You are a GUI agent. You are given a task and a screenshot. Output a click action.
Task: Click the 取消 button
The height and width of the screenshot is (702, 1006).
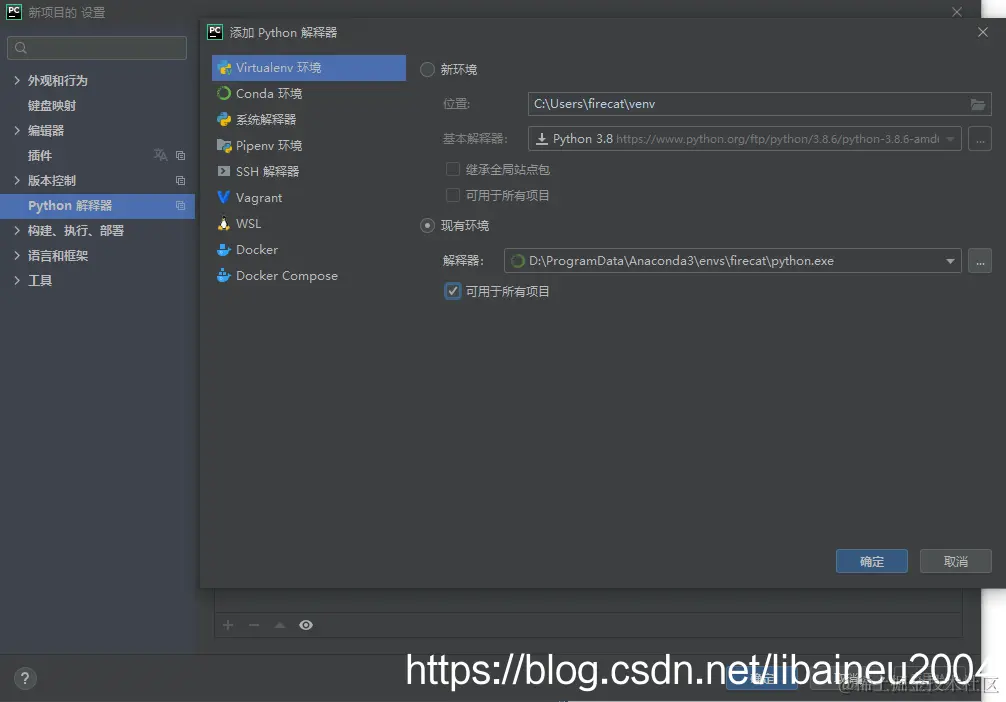click(955, 561)
